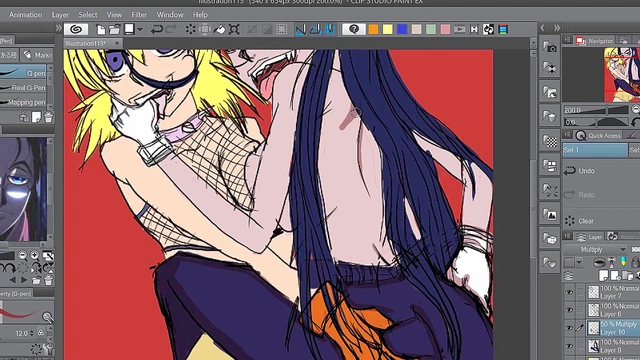Open the layer palette color dropdown arrow

point(579,262)
